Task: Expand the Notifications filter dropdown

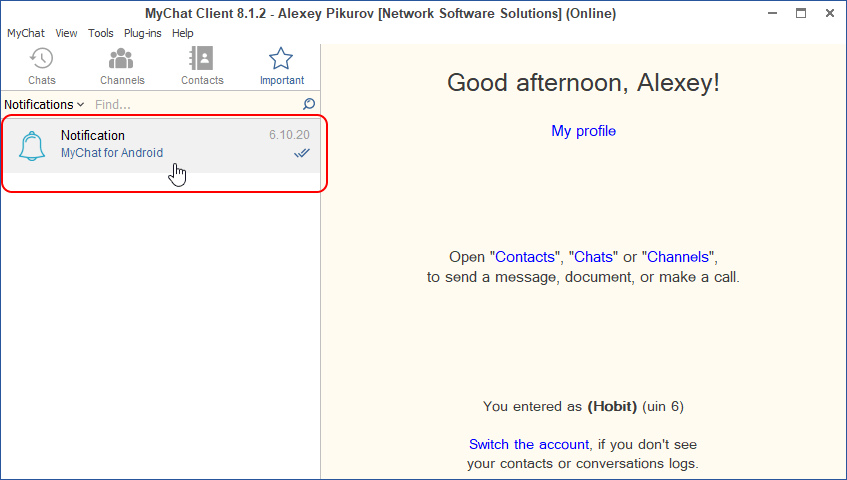Action: (44, 104)
